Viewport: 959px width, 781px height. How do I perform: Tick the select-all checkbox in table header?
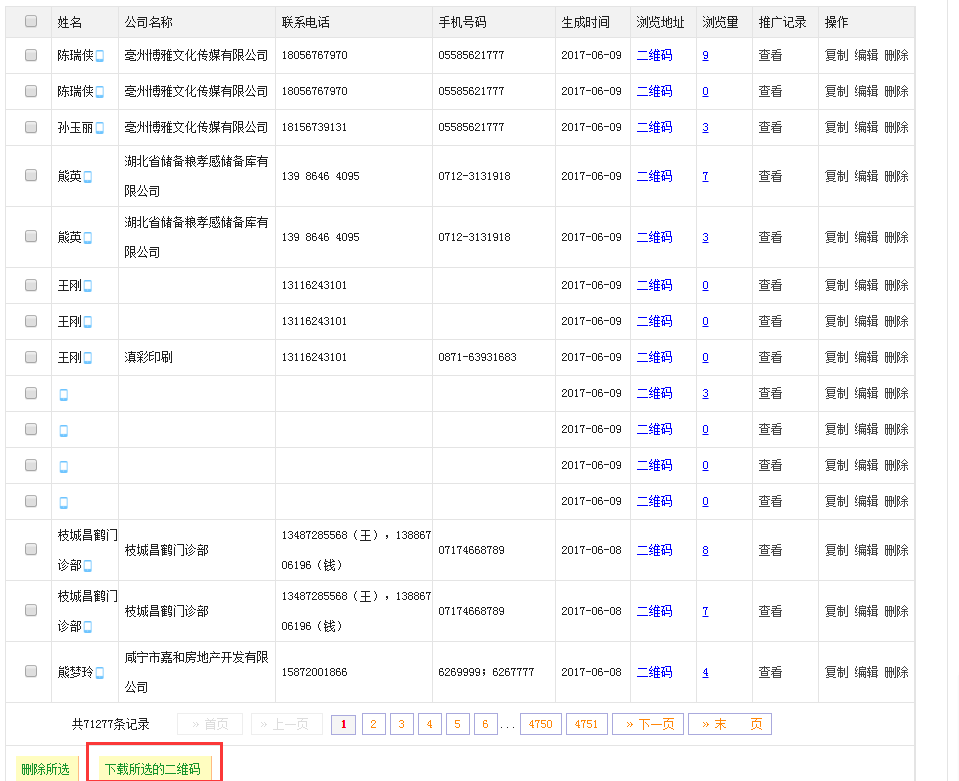(x=31, y=22)
